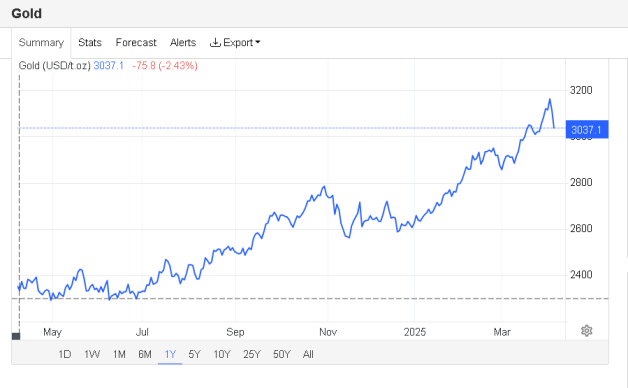Click the Nov label on time axis

[x=328, y=332]
